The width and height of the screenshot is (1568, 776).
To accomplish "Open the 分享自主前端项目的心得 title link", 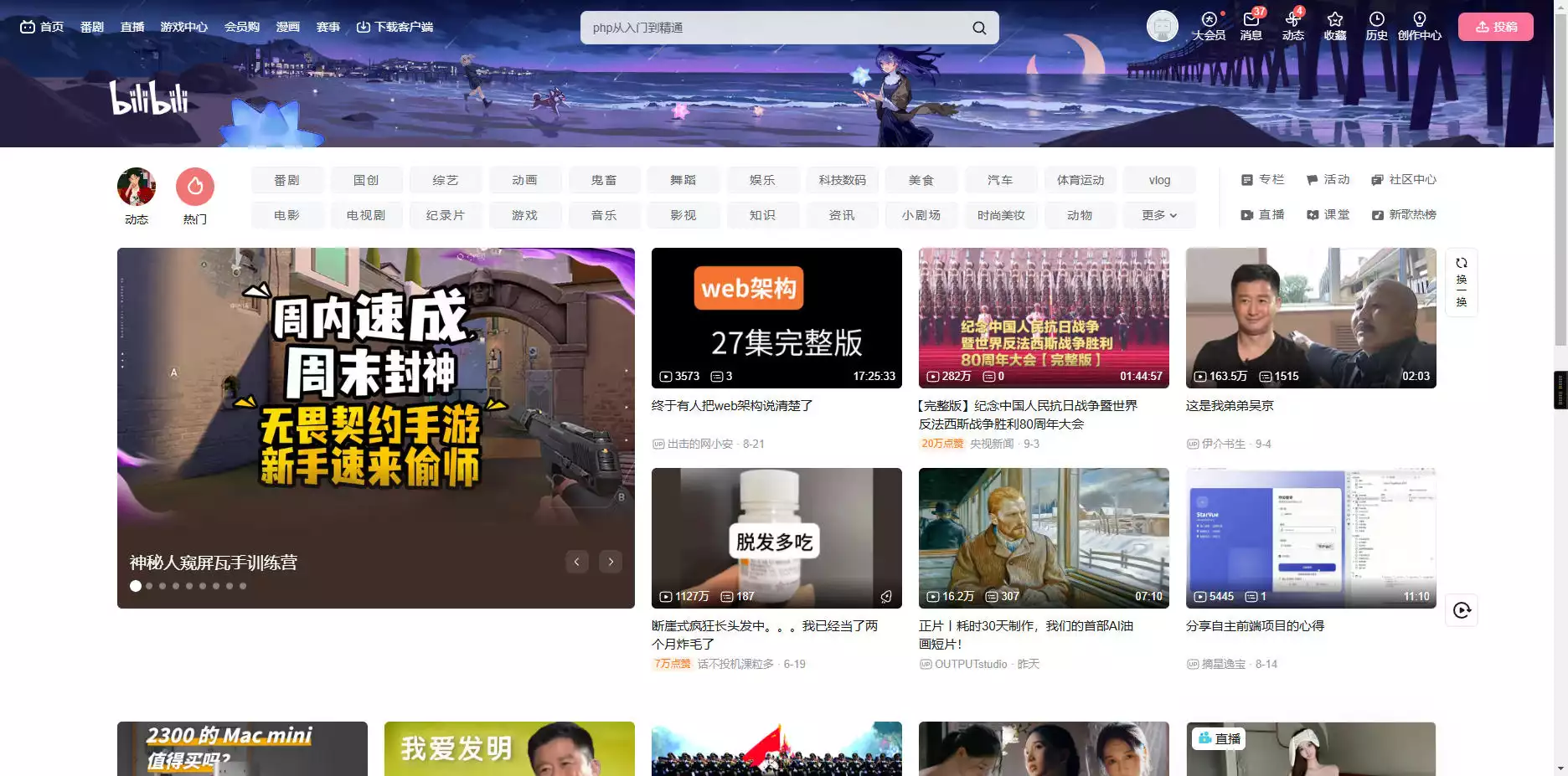I will tap(1255, 626).
